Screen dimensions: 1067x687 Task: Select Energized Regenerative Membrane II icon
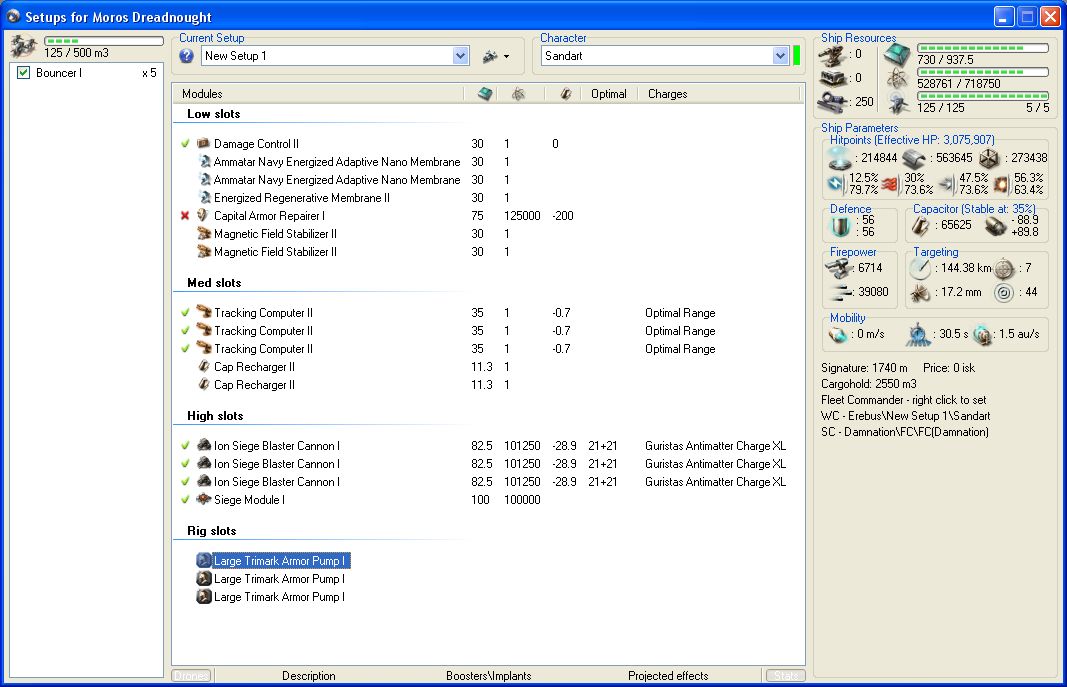point(204,197)
